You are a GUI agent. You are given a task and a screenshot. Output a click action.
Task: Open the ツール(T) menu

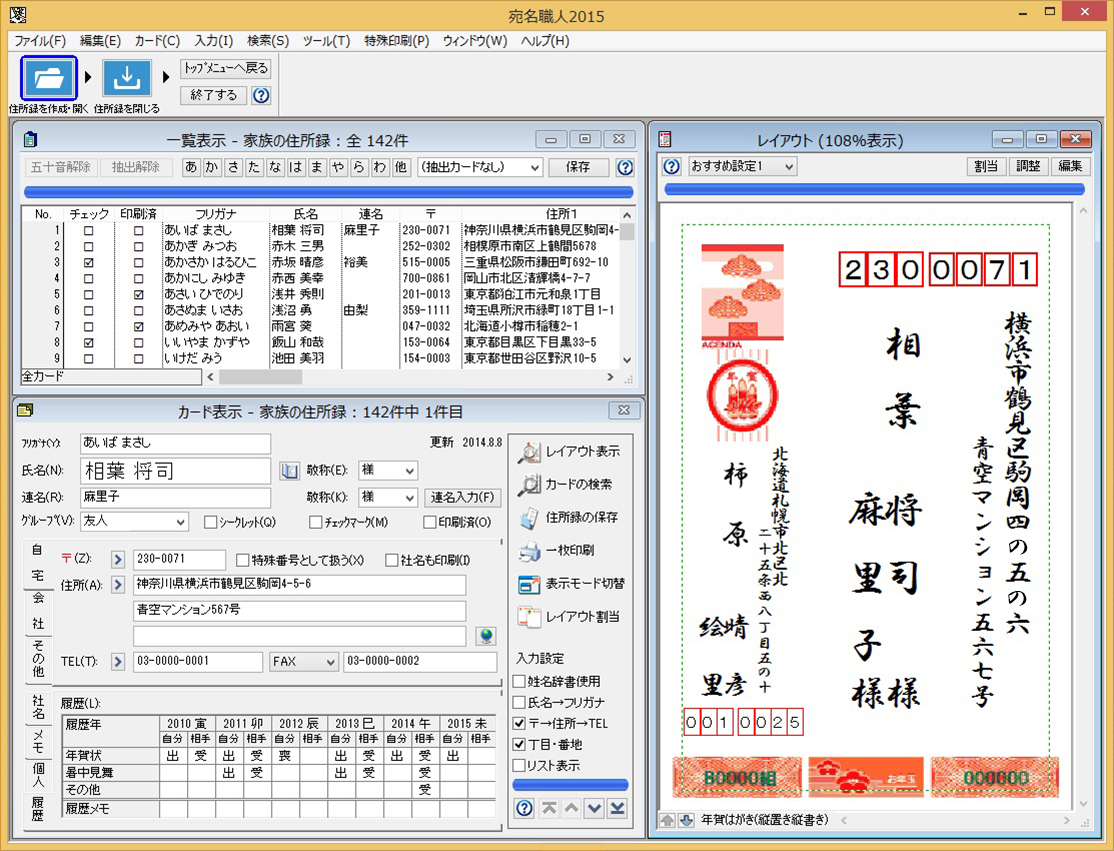[x=326, y=40]
